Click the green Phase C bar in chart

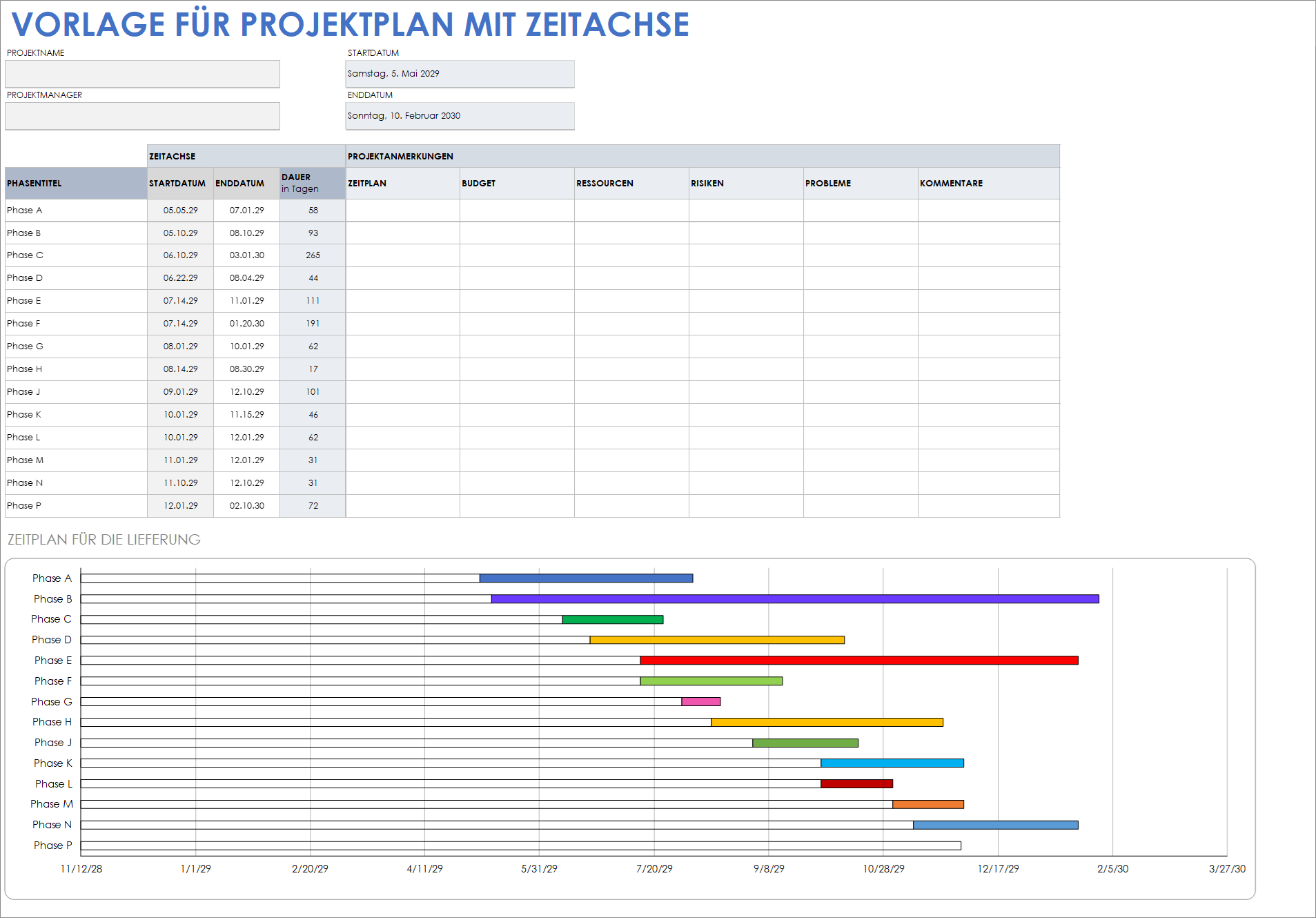613,620
